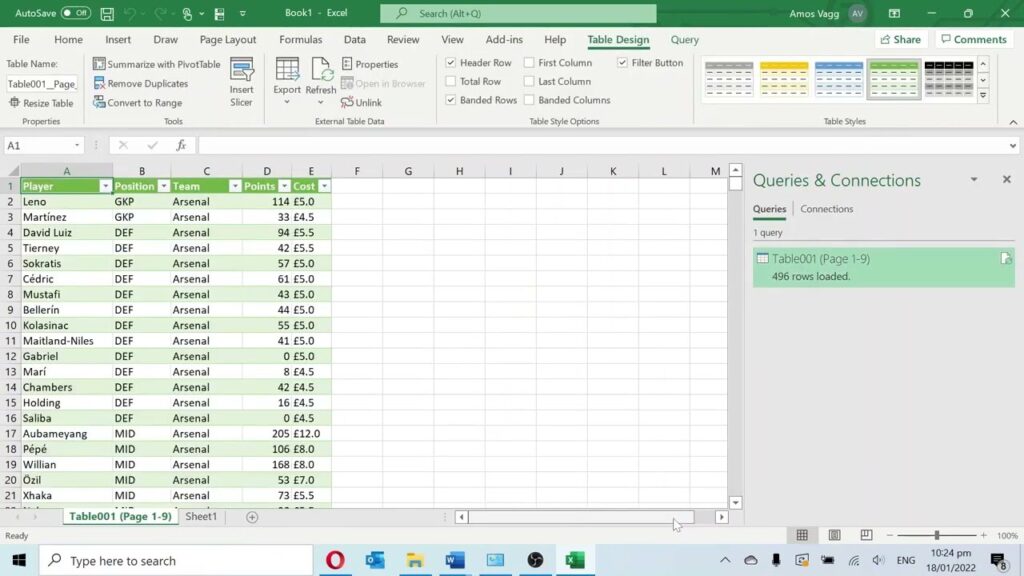Select all cells with the corner triangle

[13, 171]
